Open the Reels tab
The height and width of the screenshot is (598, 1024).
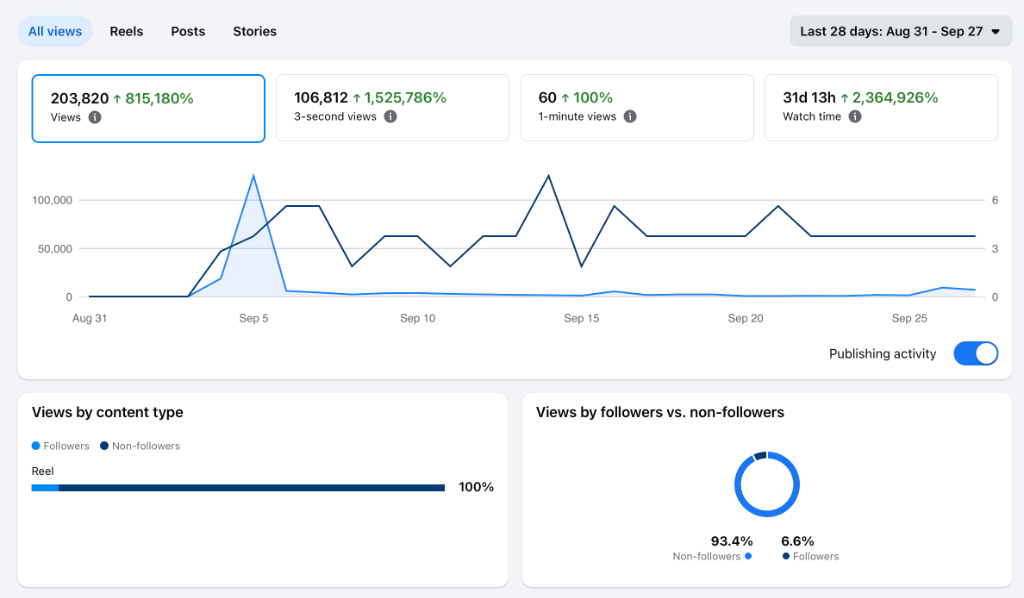coord(126,31)
